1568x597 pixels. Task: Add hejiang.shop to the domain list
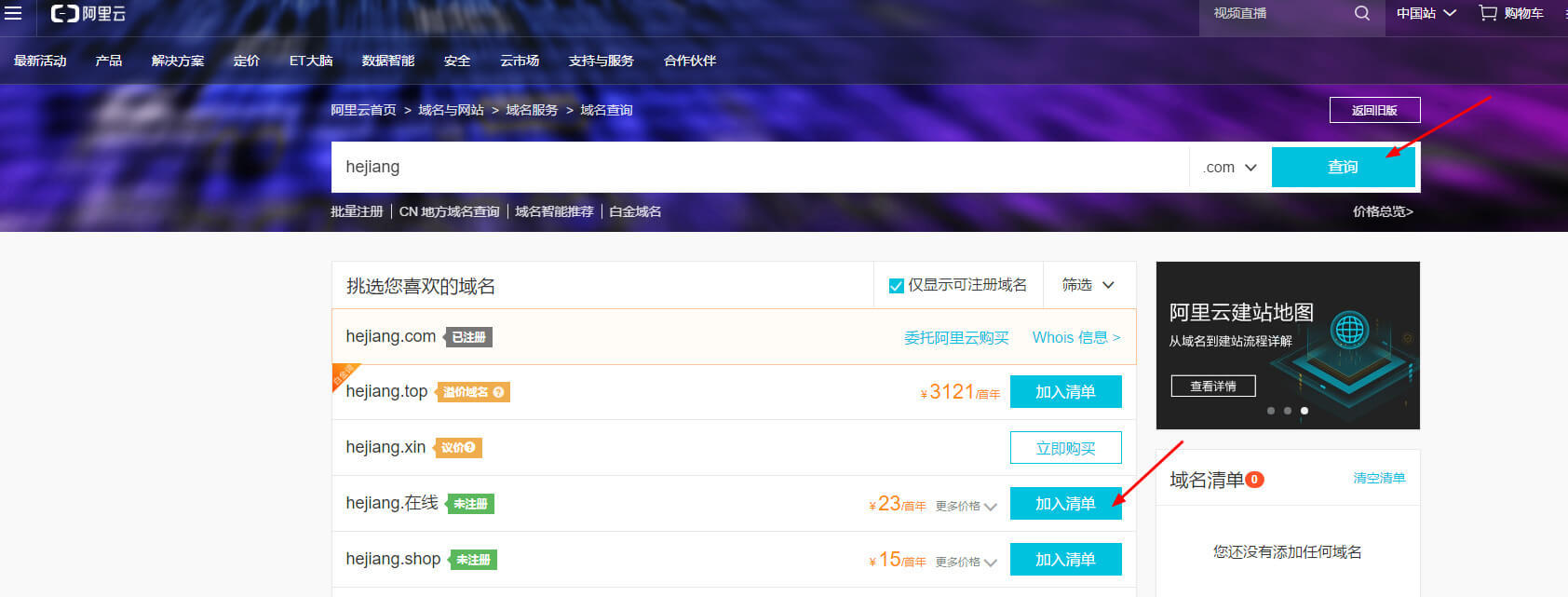pyautogui.click(x=1065, y=560)
